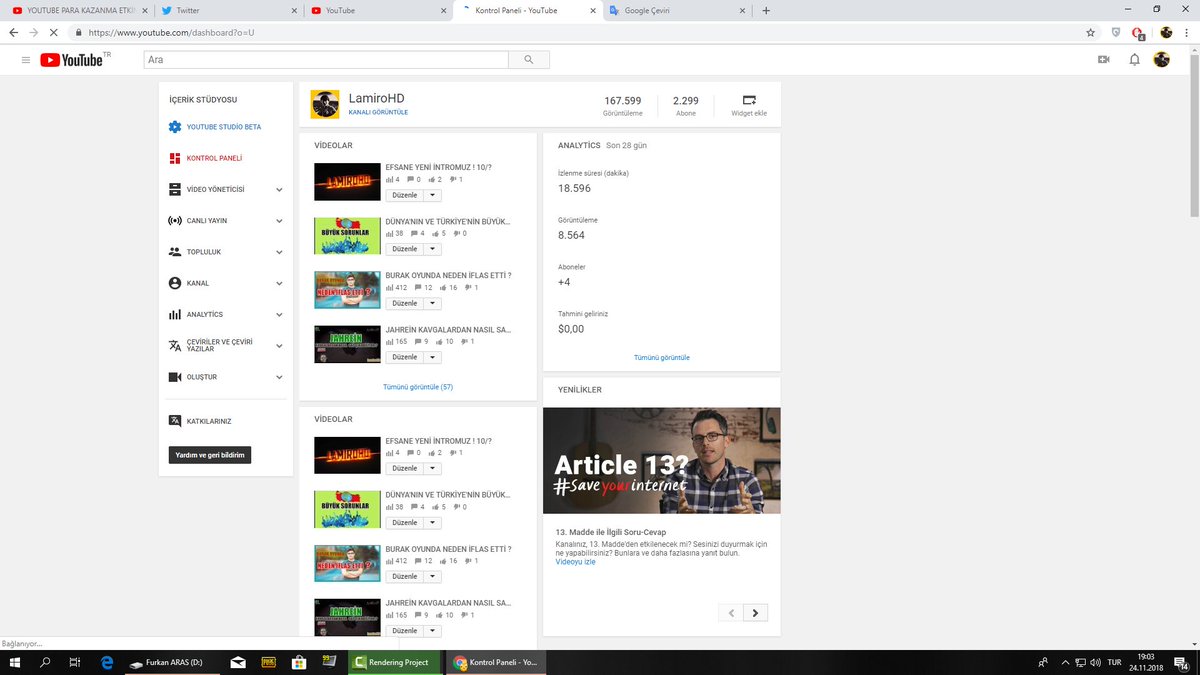Click the YouTube logo
This screenshot has width=1200, height=675.
click(71, 60)
